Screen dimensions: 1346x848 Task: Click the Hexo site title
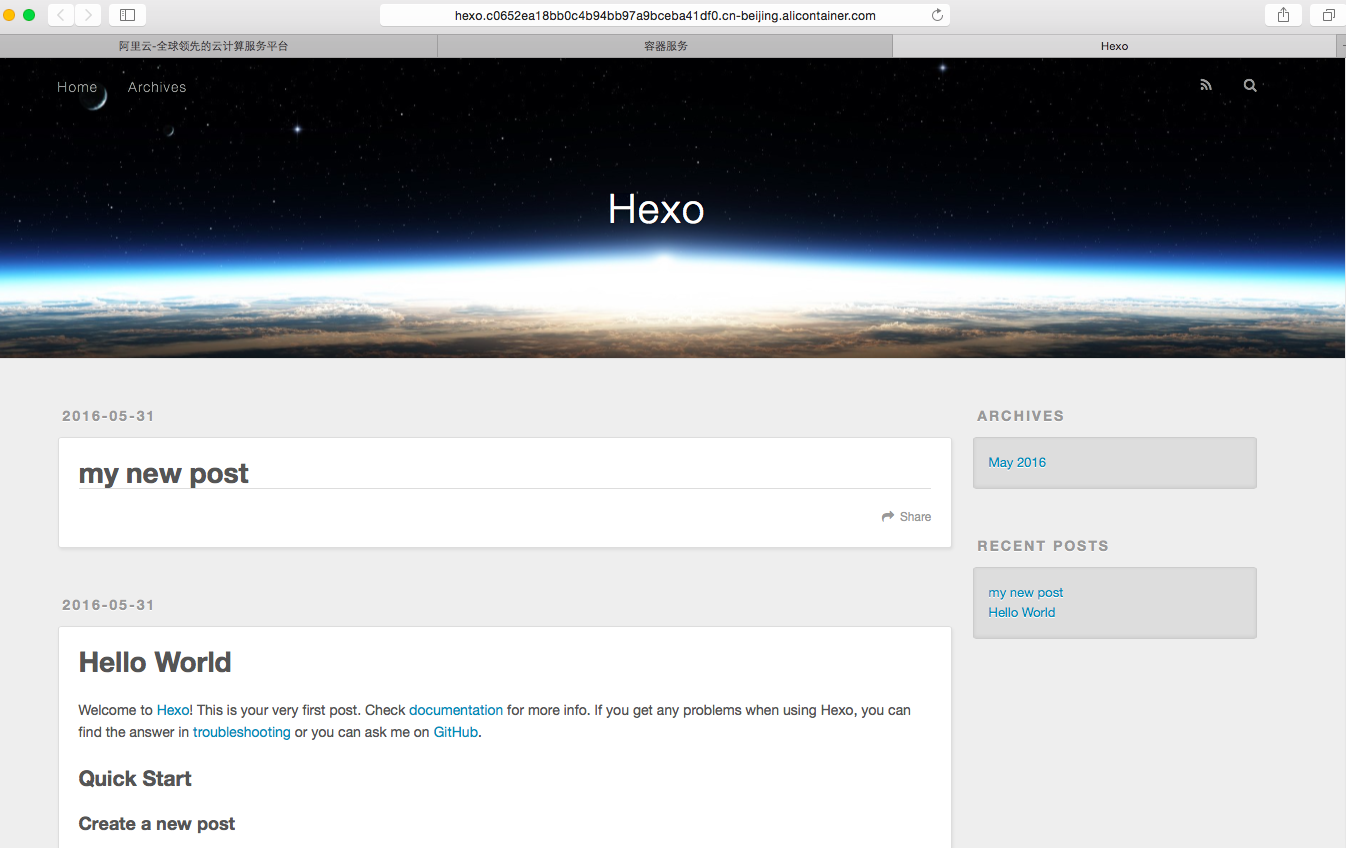click(x=656, y=209)
